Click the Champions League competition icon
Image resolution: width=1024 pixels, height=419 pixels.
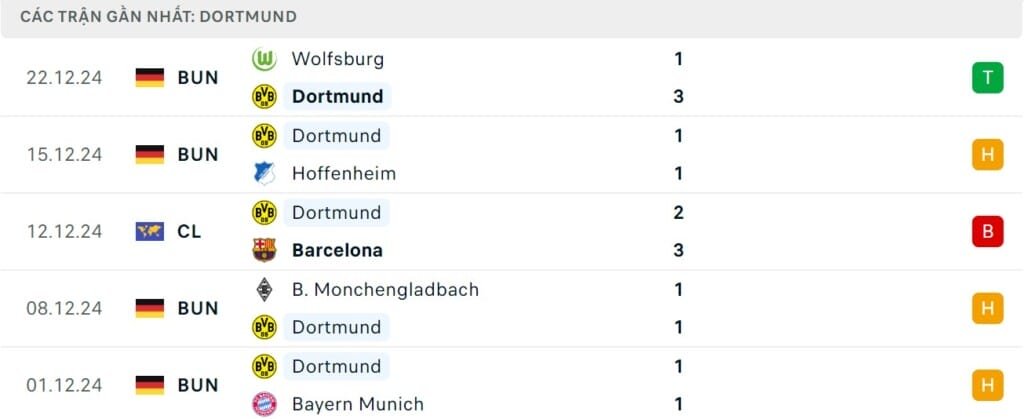(149, 232)
